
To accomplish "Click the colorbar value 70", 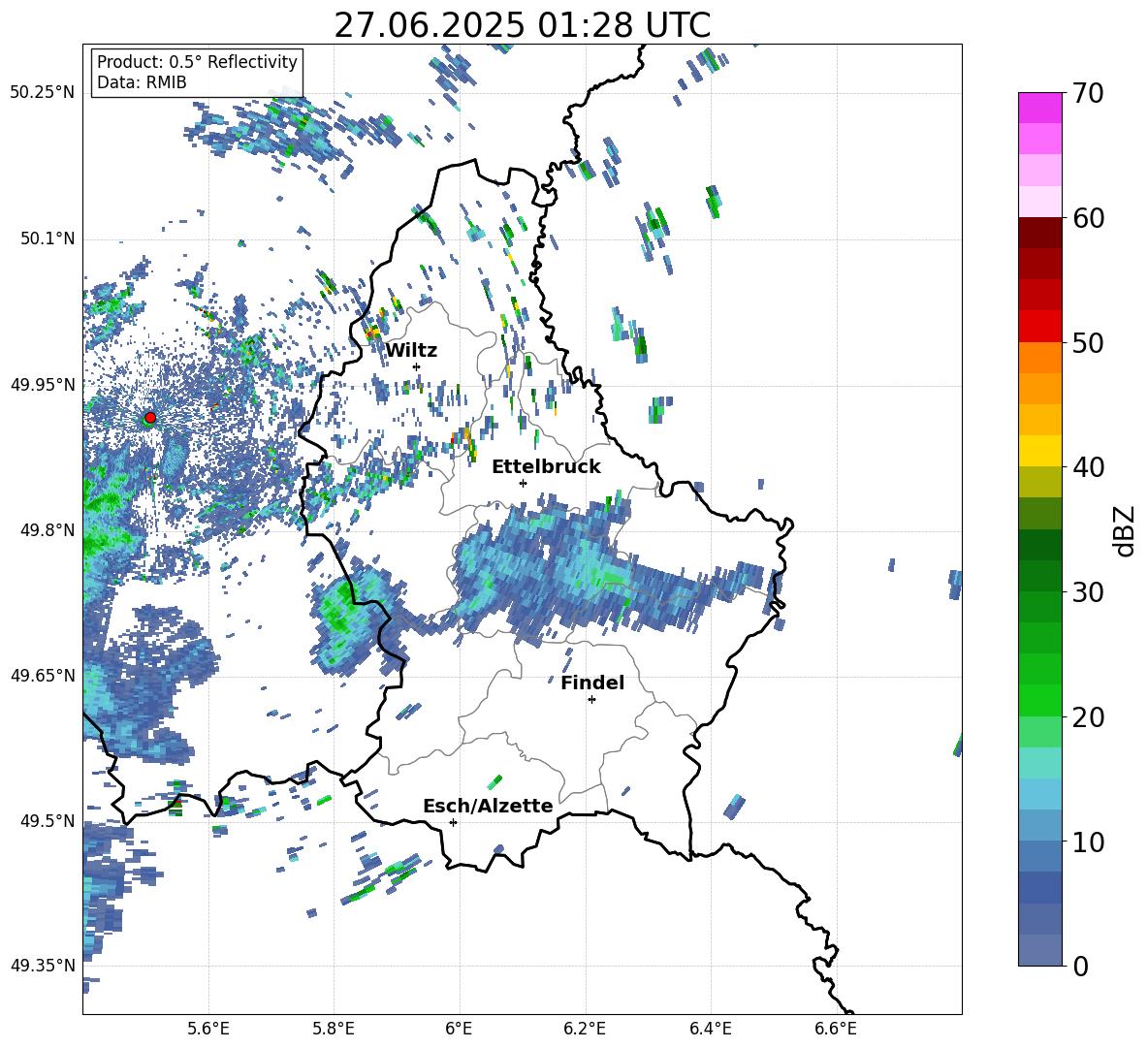I will [1088, 93].
